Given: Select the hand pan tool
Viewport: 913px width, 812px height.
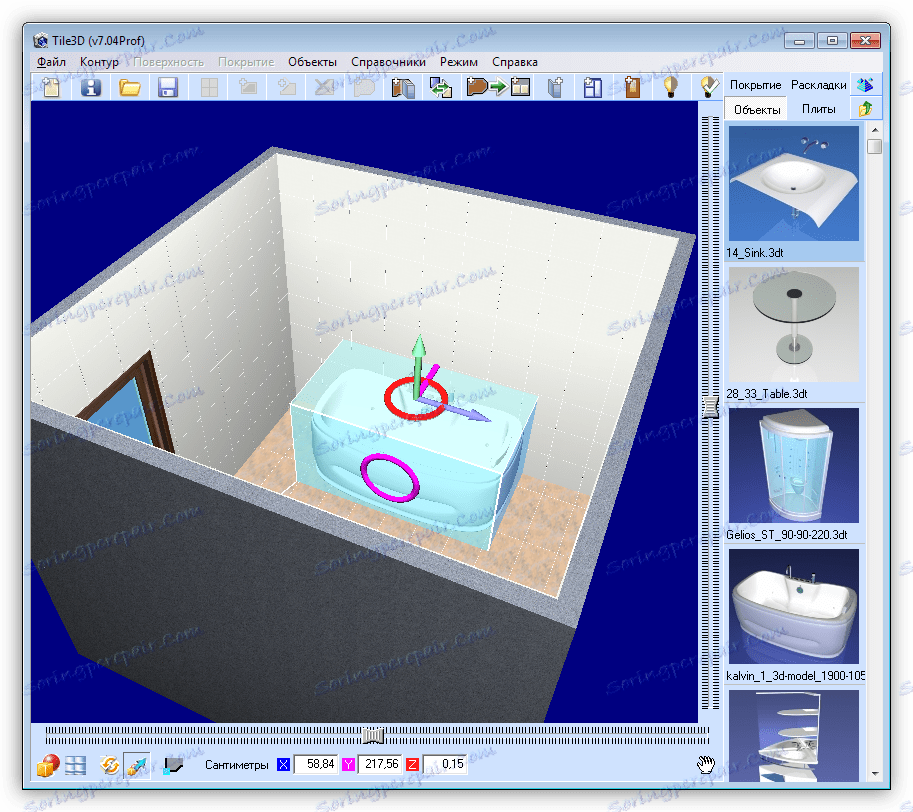Looking at the screenshot, I should (706, 764).
